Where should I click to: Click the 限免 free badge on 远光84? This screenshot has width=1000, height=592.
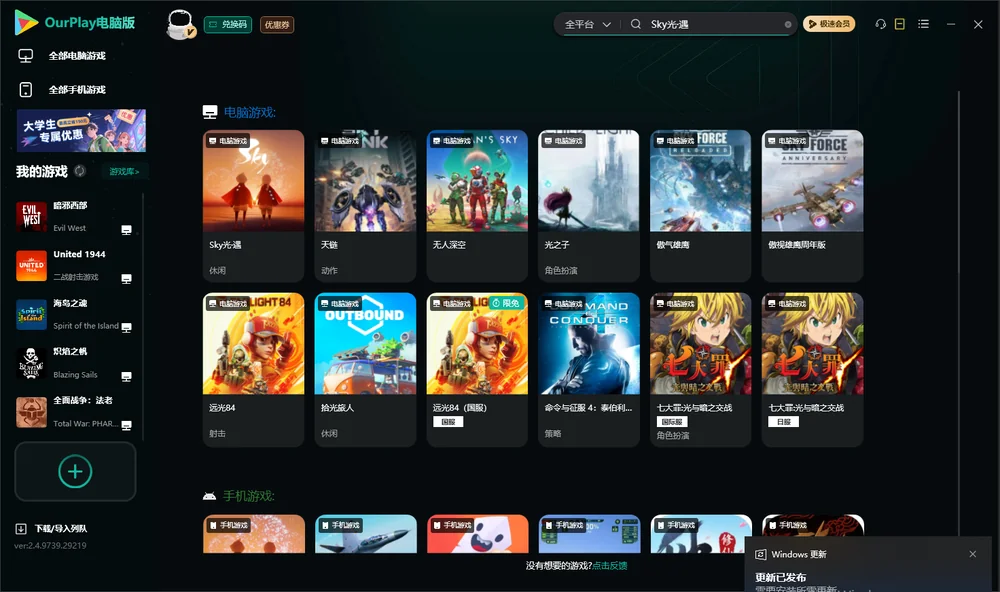506,303
